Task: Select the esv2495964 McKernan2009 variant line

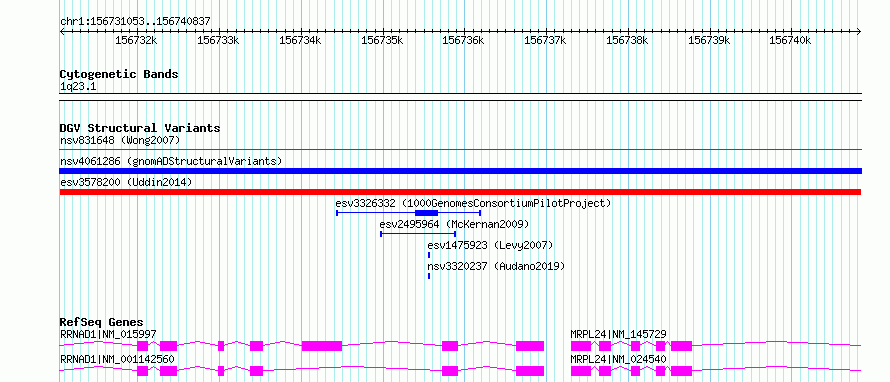Action: click(418, 233)
